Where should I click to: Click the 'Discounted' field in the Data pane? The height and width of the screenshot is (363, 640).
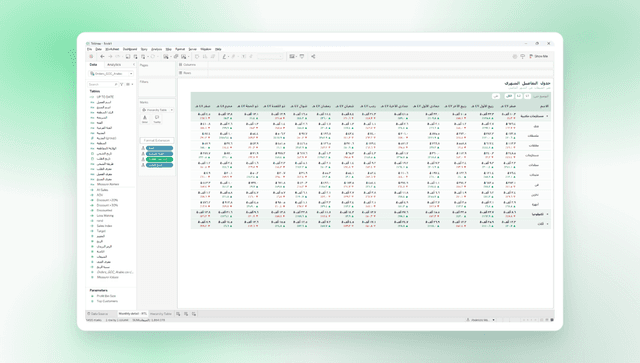[104, 210]
